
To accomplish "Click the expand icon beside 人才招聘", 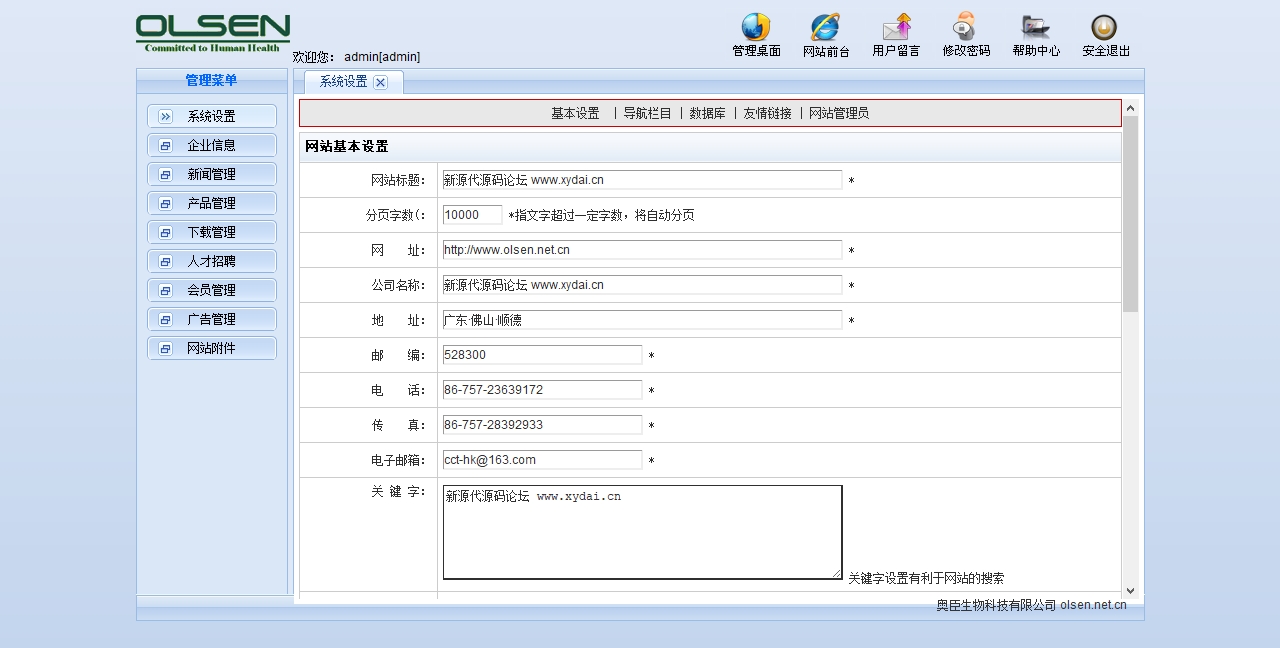I will [x=166, y=262].
